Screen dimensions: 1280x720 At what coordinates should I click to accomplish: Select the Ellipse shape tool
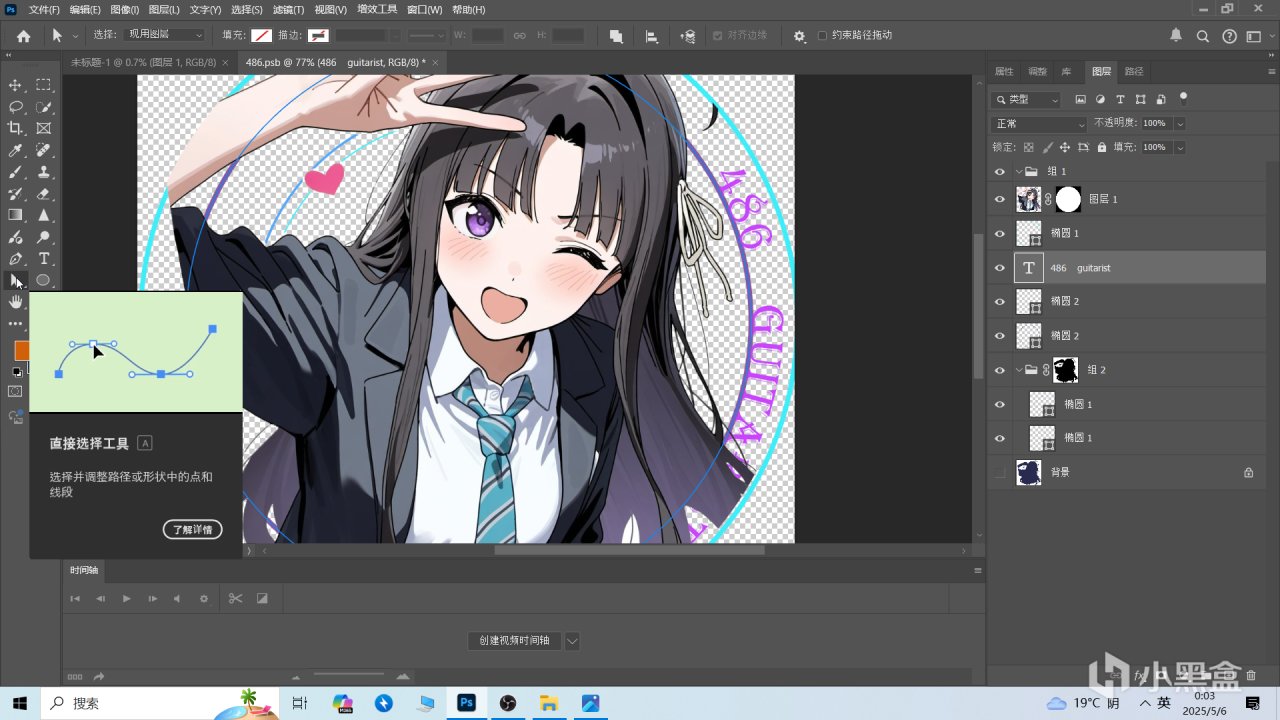tap(44, 281)
